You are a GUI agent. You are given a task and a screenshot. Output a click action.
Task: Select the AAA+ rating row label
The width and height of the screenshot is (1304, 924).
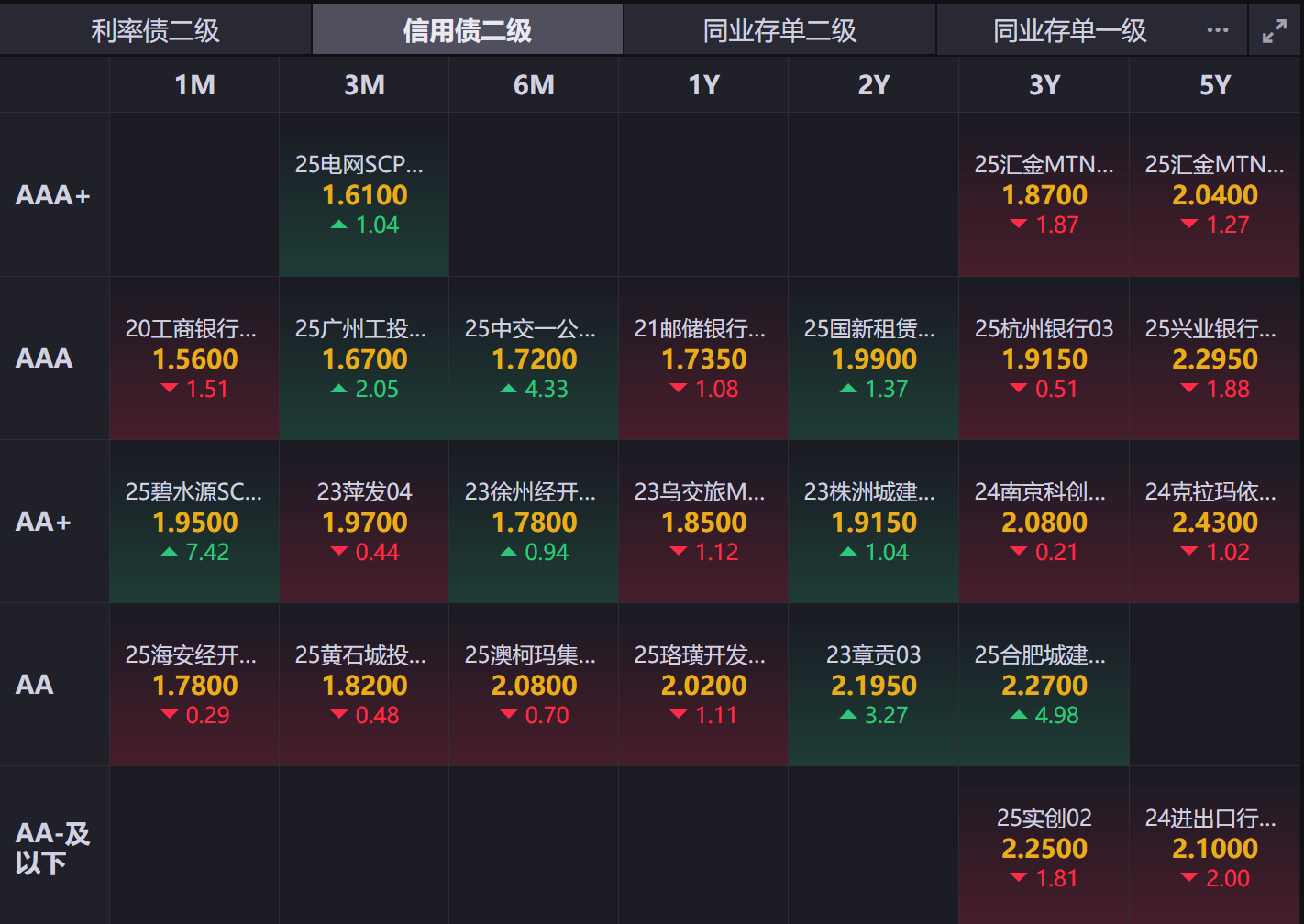pyautogui.click(x=53, y=195)
